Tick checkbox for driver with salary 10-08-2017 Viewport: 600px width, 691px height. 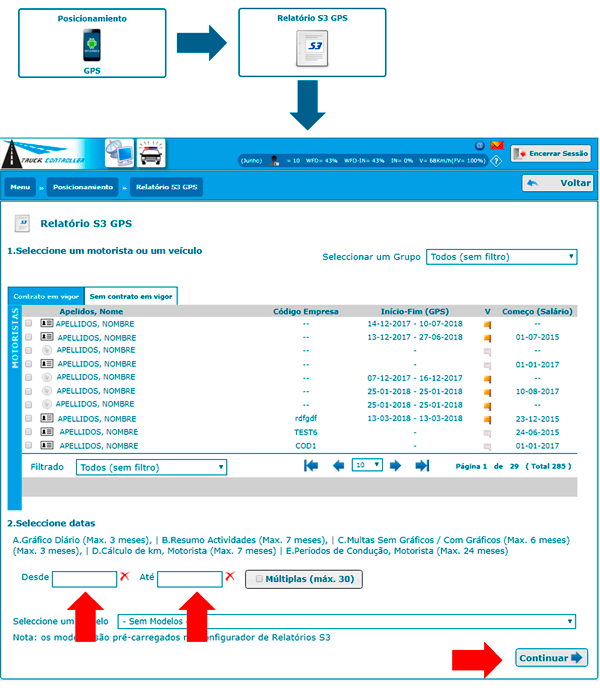(x=29, y=391)
